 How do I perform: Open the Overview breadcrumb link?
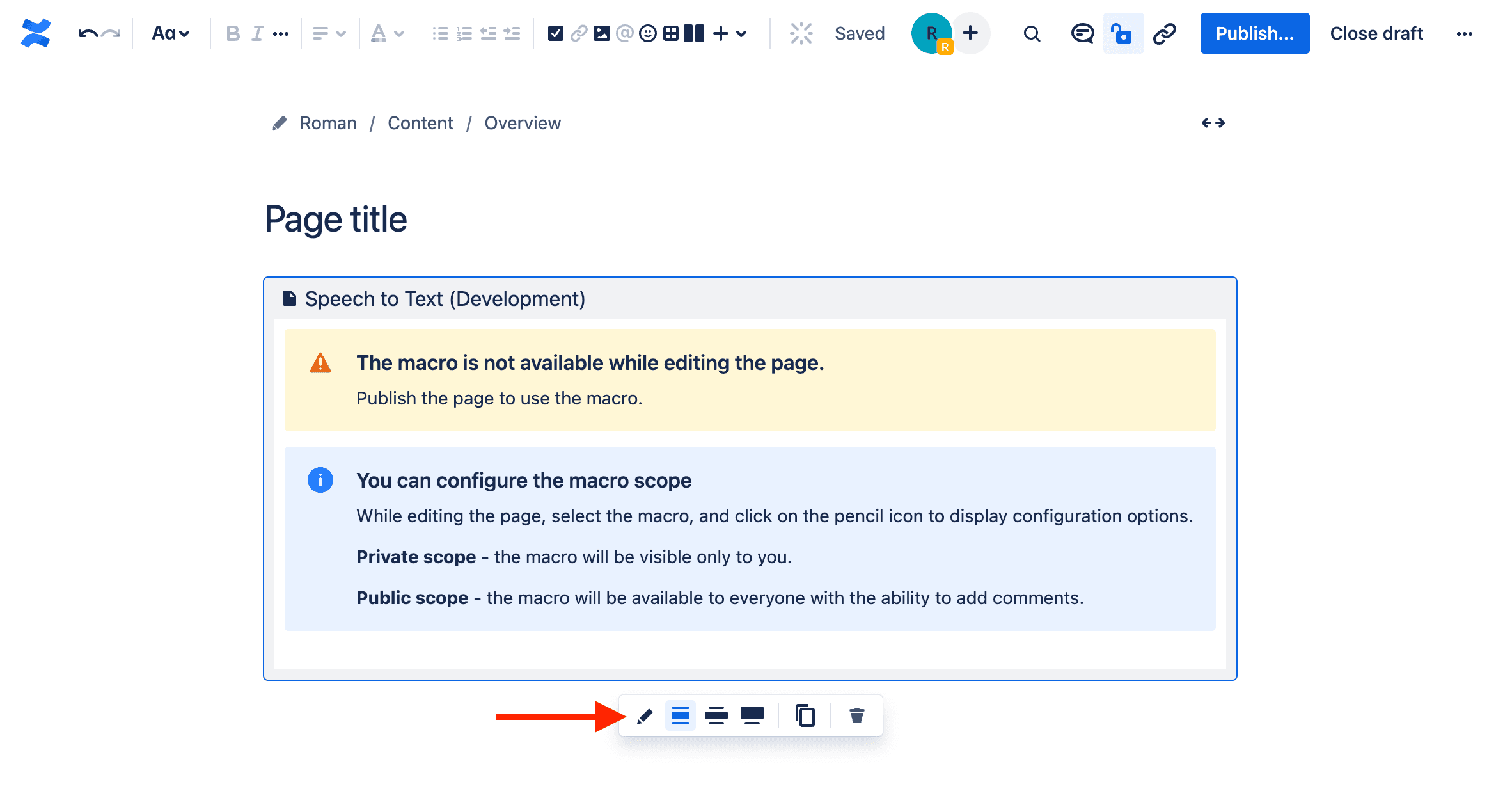click(x=523, y=123)
